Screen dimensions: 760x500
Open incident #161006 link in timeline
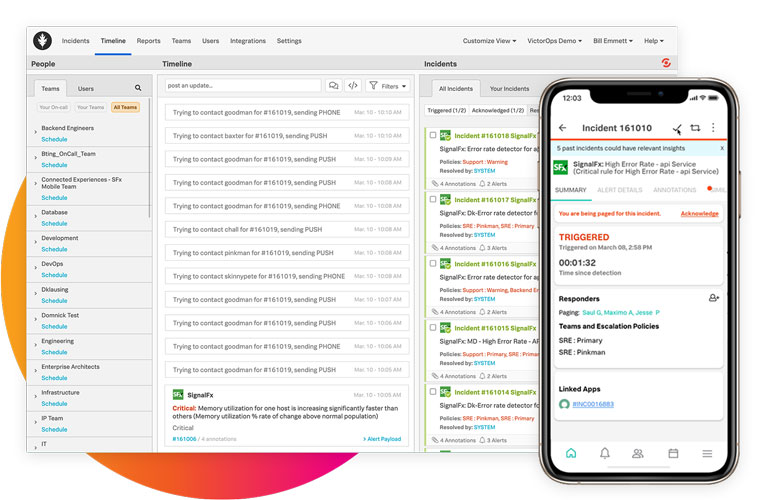tap(184, 439)
